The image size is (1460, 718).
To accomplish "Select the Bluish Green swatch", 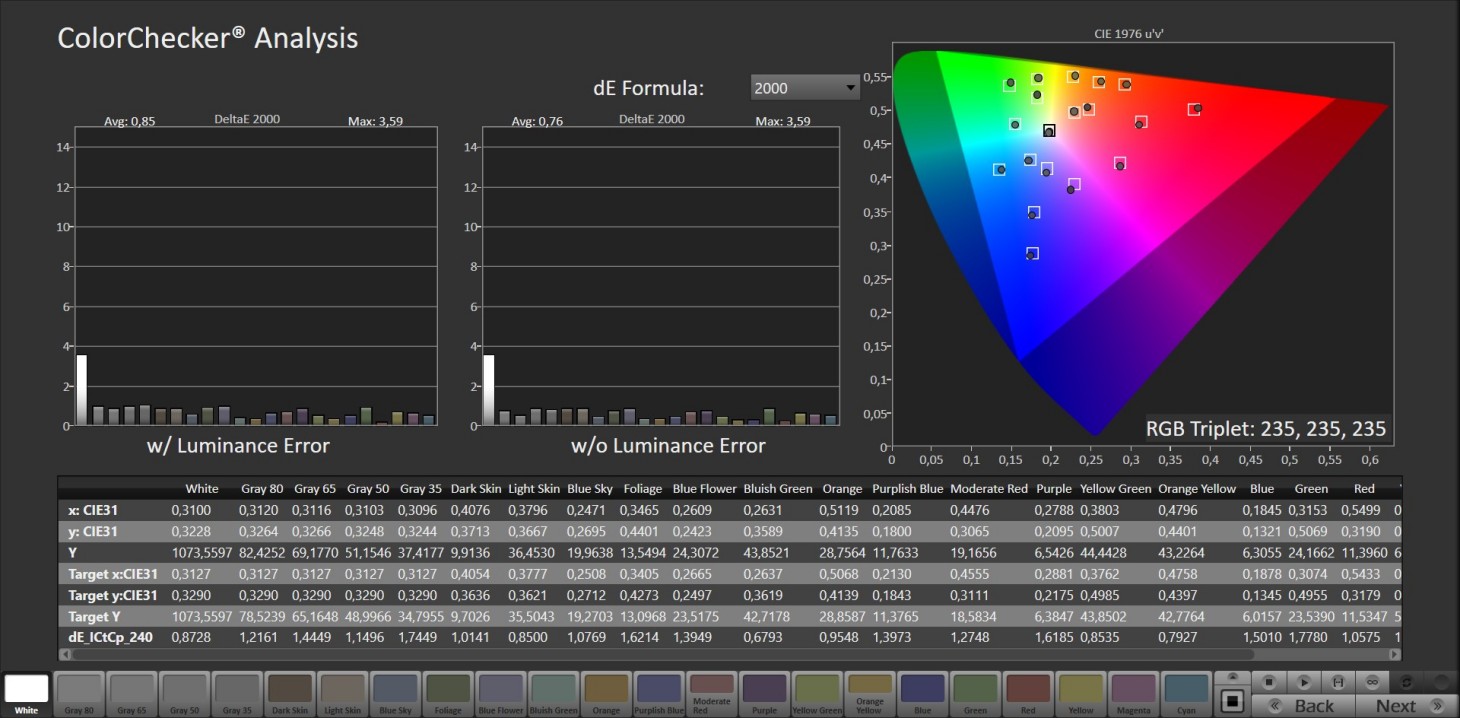I will (553, 694).
